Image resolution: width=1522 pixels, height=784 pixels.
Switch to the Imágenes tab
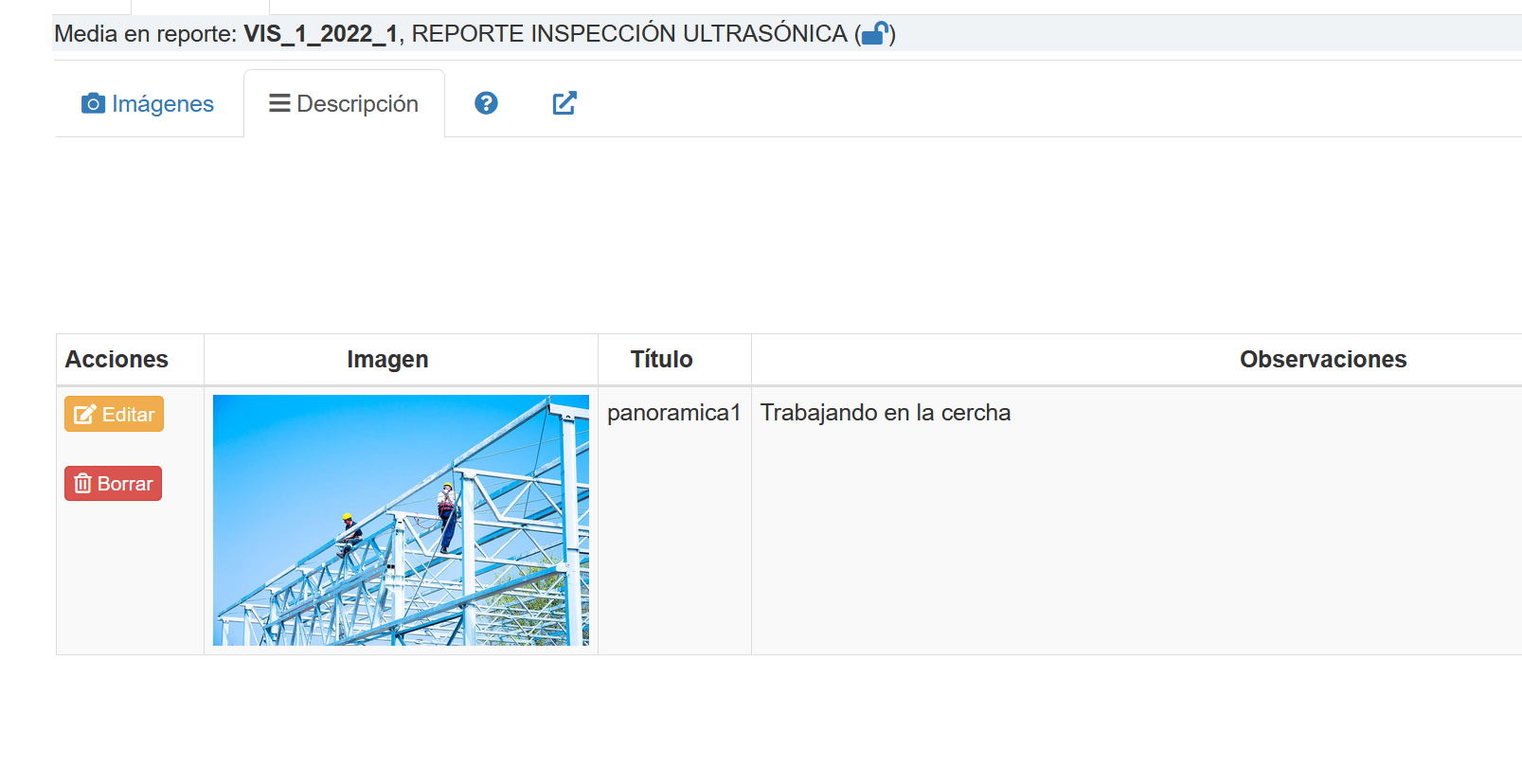(x=162, y=104)
